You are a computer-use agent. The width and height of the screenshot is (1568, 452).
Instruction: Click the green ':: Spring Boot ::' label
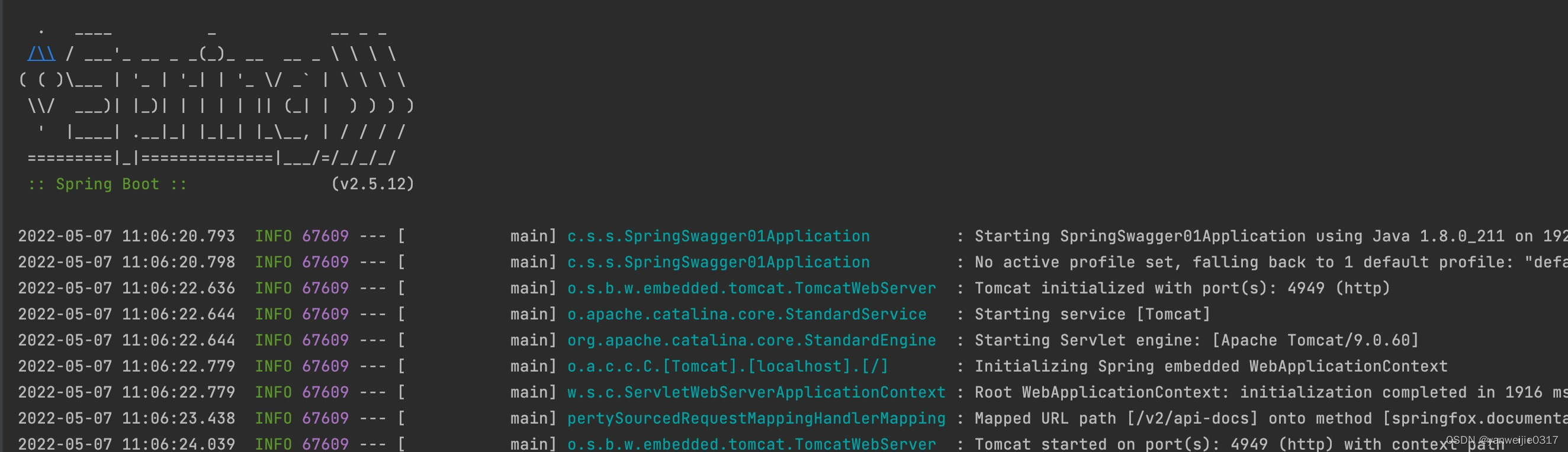tap(108, 184)
